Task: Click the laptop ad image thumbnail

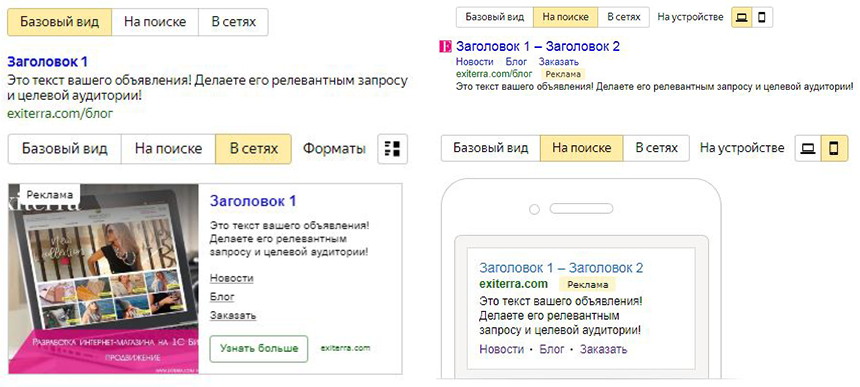Action: tap(104, 279)
